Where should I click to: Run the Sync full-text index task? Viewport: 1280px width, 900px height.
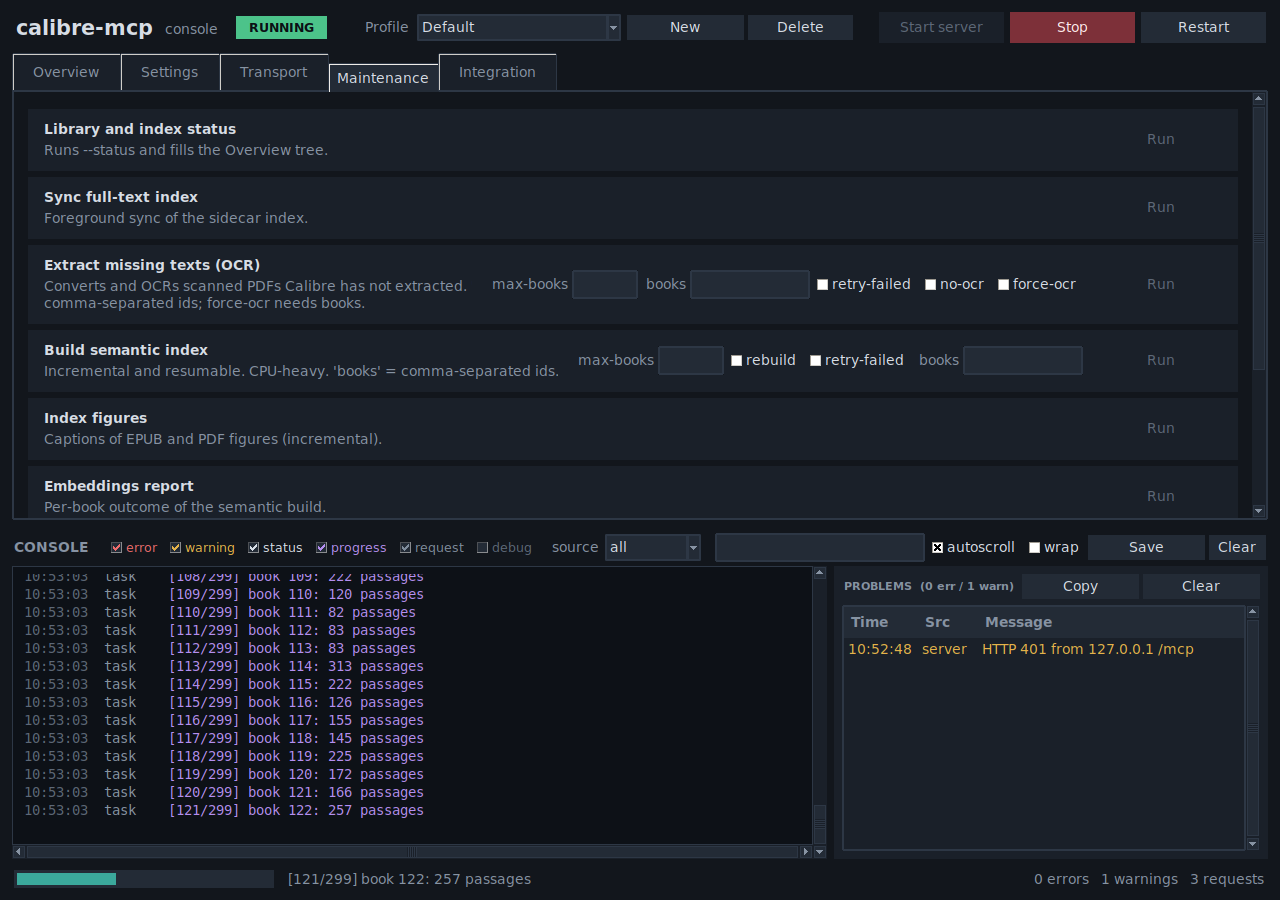point(1161,207)
